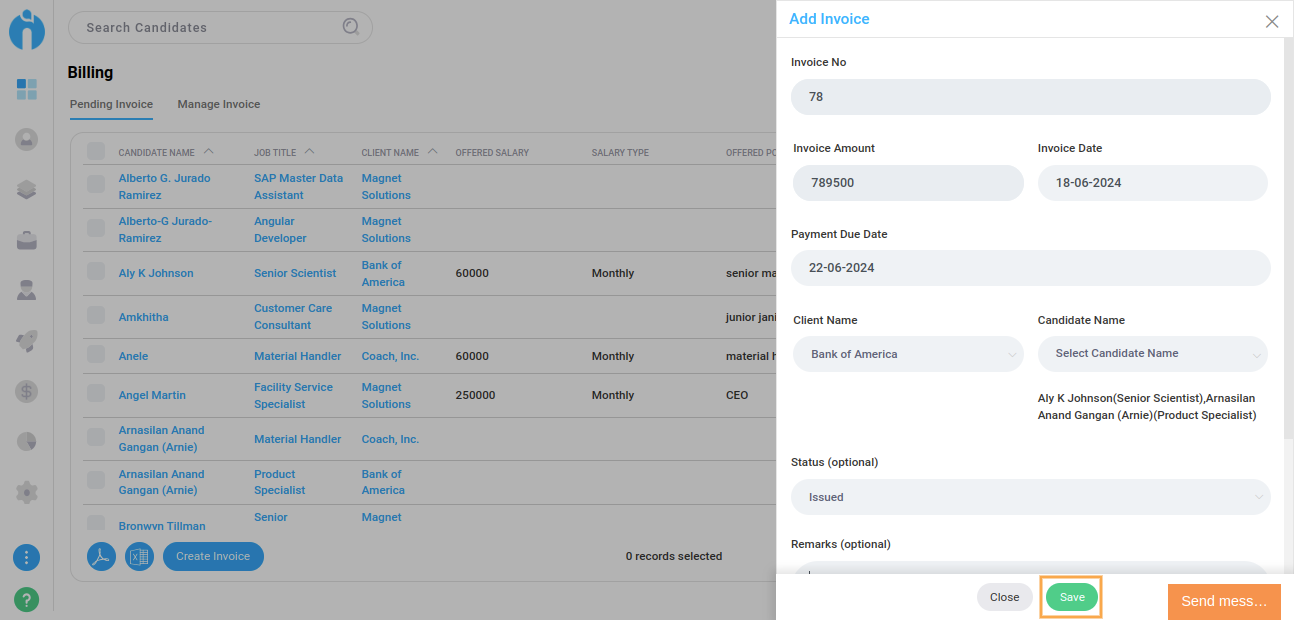
Task: Export to Excel using the spreadsheet icon
Action: click(x=139, y=557)
